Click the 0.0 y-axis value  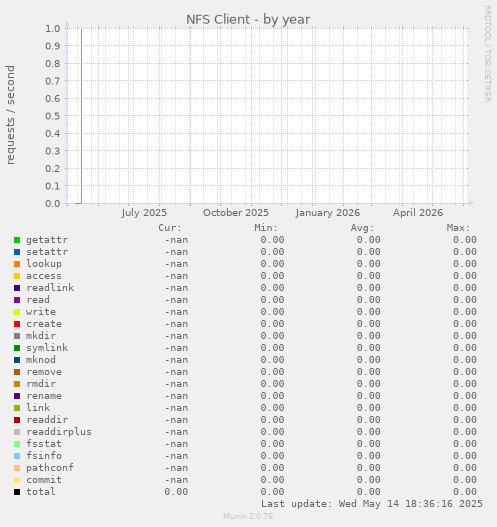[53, 204]
